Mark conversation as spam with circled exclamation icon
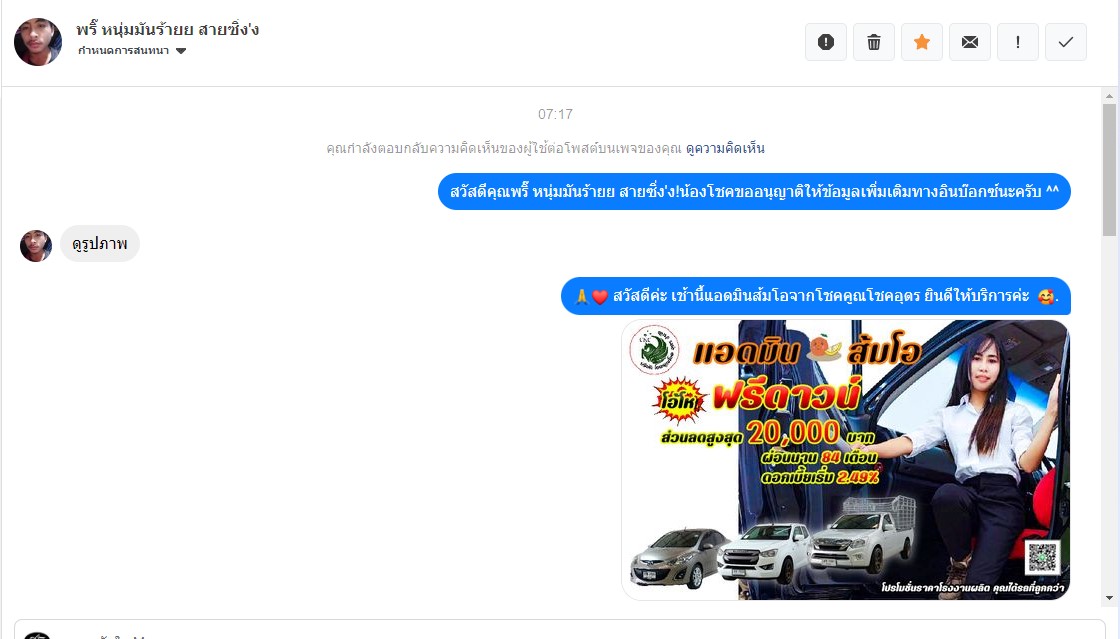Image resolution: width=1120 pixels, height=639 pixels. 826,42
